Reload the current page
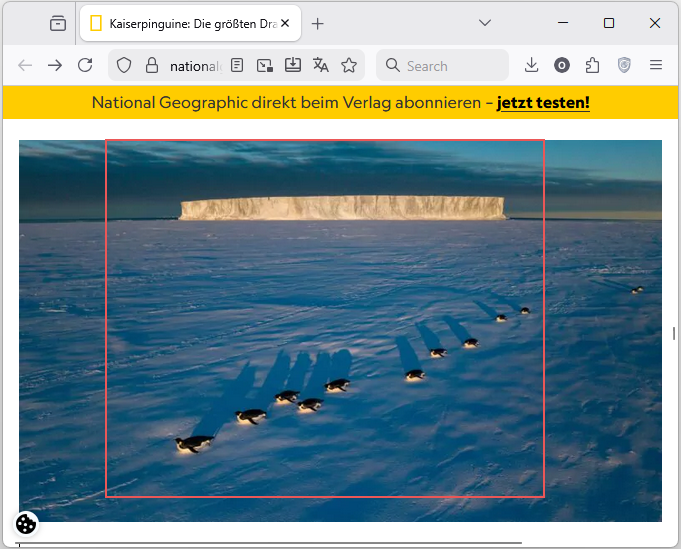Viewport: 681px width, 549px height. (x=85, y=65)
